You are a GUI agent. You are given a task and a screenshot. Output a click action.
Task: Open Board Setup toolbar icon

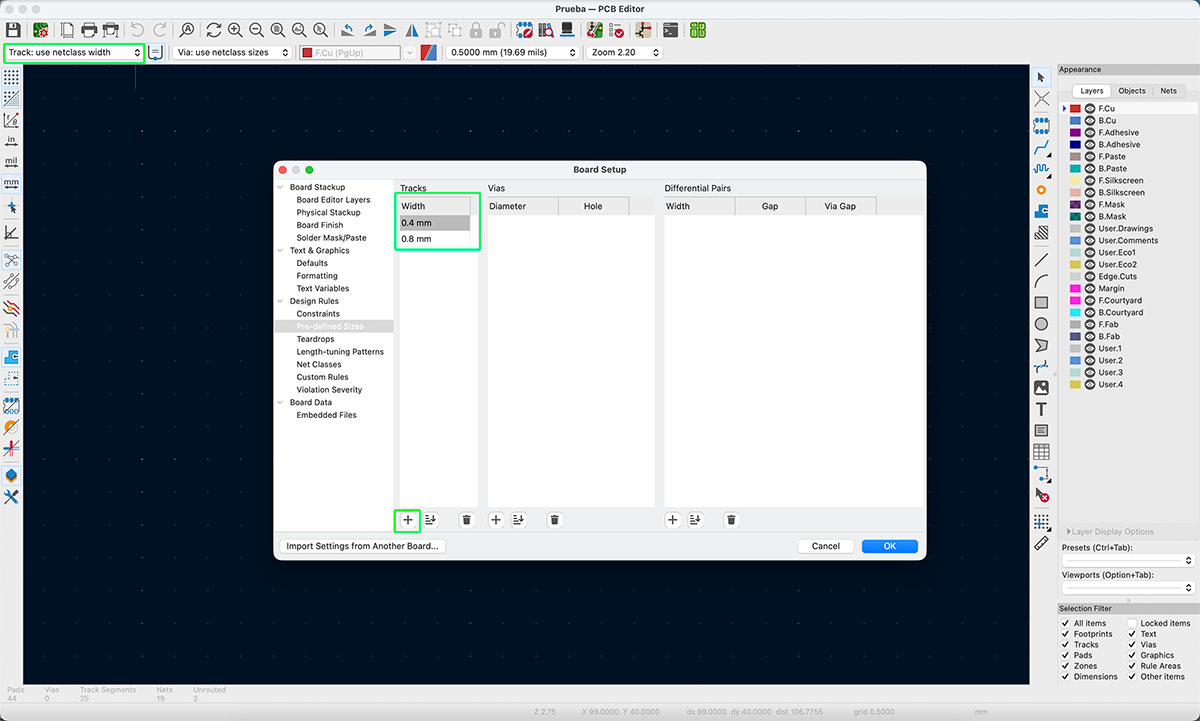pyautogui.click(x=41, y=30)
